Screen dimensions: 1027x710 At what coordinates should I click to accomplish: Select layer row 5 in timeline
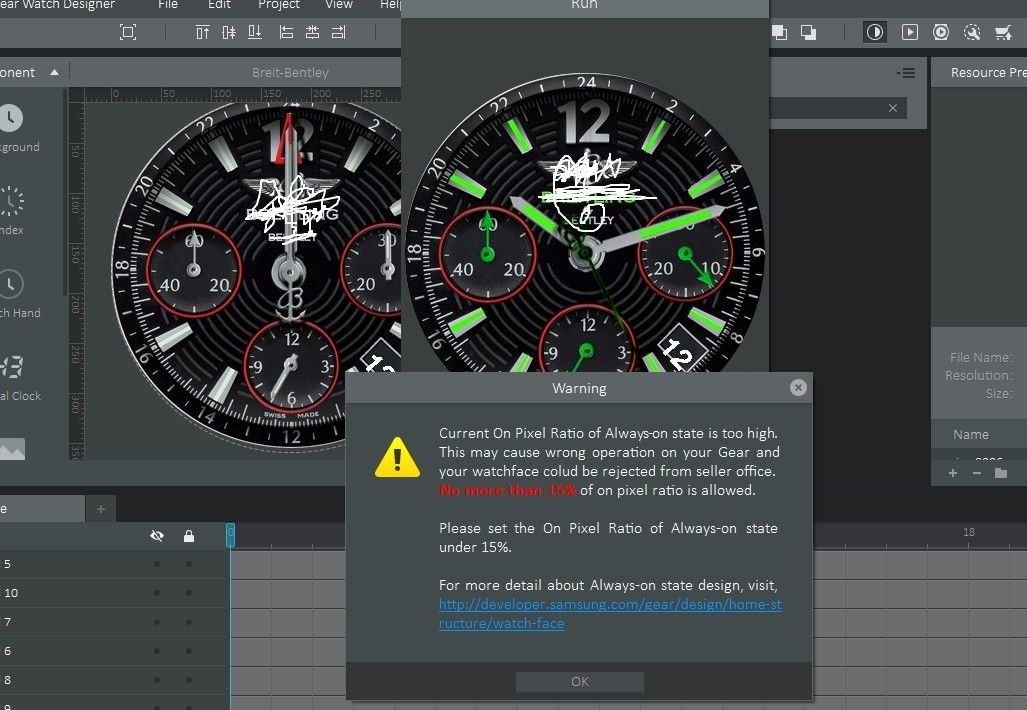pos(115,564)
